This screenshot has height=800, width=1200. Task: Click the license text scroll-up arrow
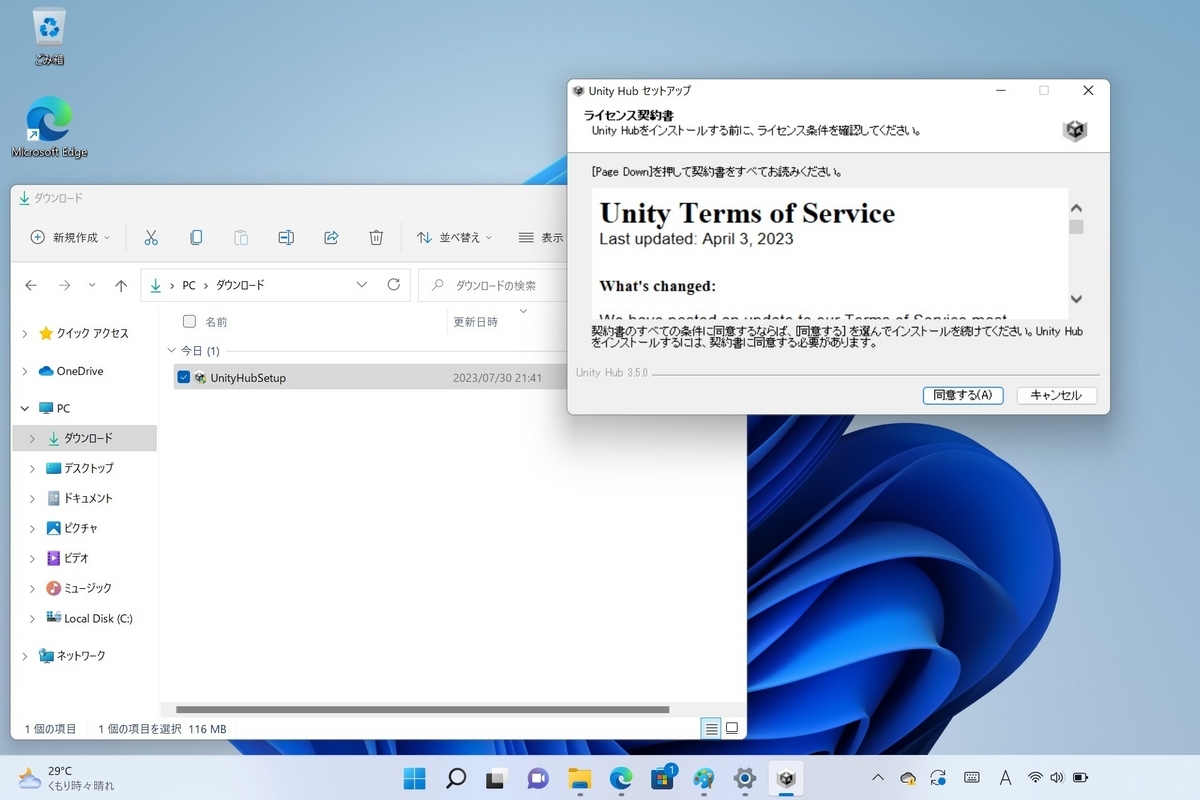pyautogui.click(x=1076, y=208)
